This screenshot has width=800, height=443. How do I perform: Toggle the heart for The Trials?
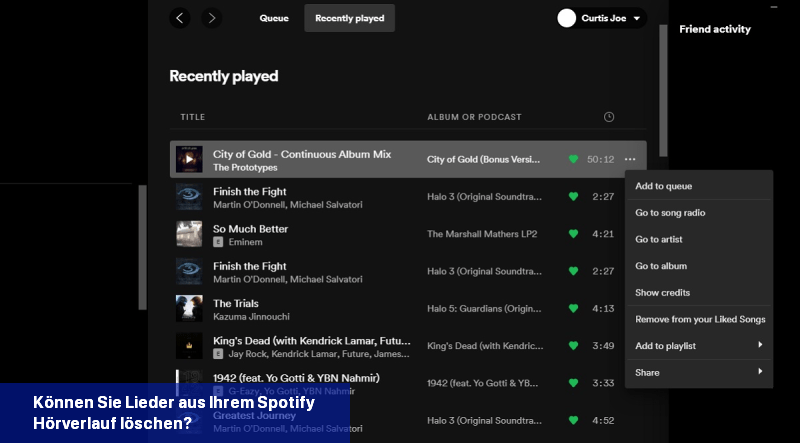pyautogui.click(x=573, y=308)
